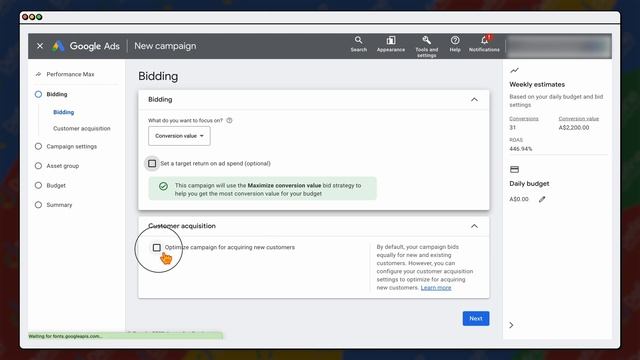Click the ROAS 446.94% value

[521, 149]
